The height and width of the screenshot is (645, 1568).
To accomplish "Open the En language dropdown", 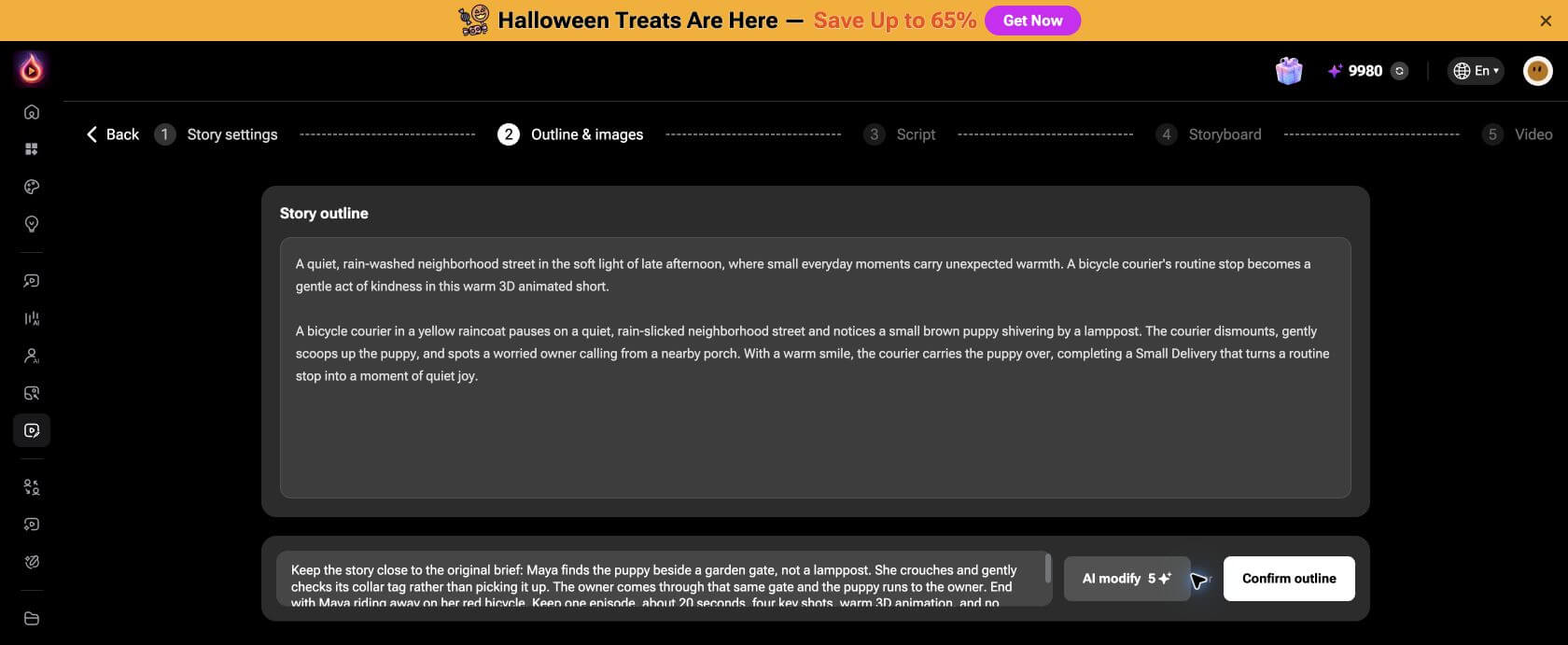I will pyautogui.click(x=1476, y=71).
